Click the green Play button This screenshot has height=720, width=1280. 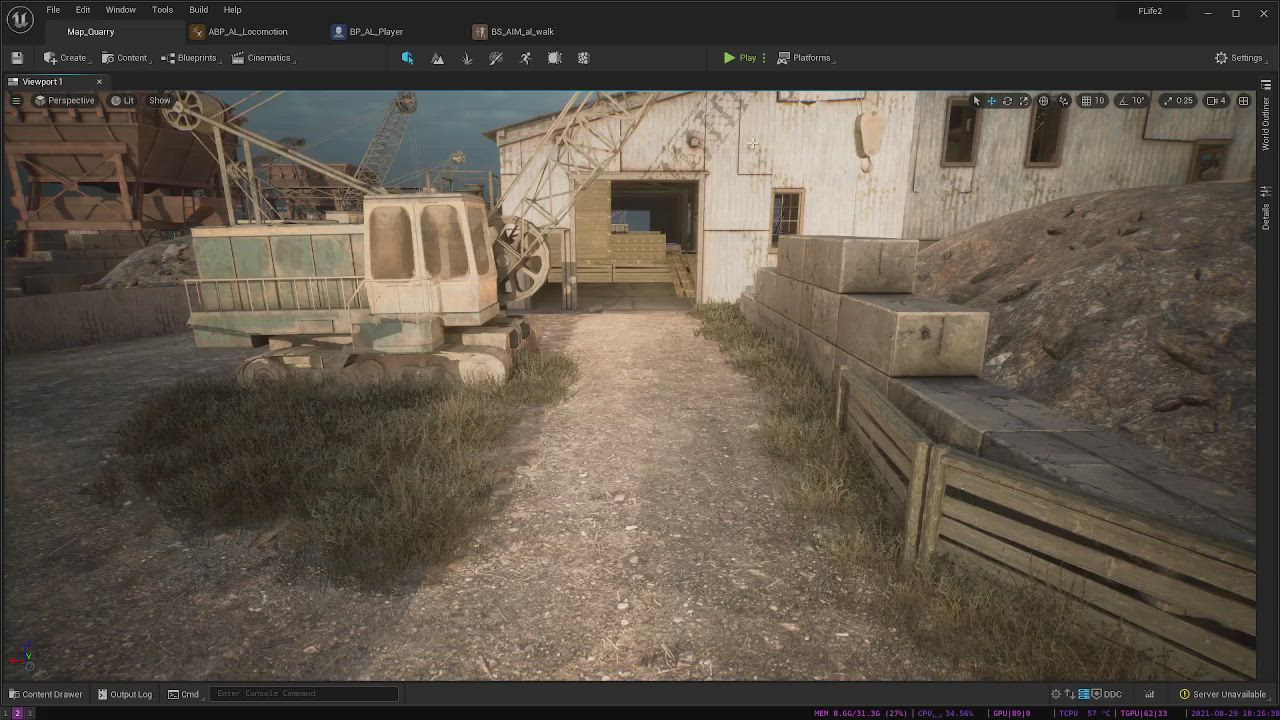click(740, 58)
